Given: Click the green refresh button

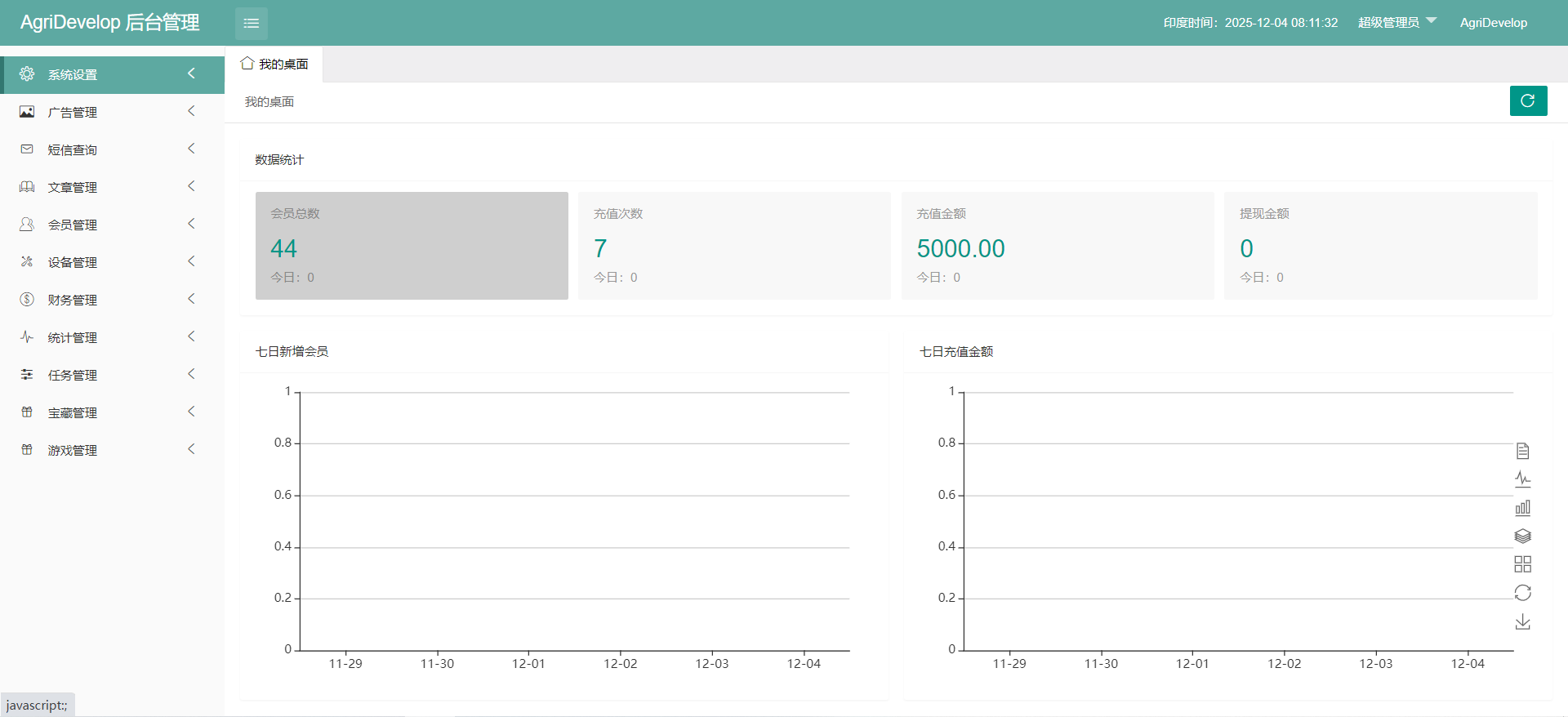Looking at the screenshot, I should click(1528, 101).
